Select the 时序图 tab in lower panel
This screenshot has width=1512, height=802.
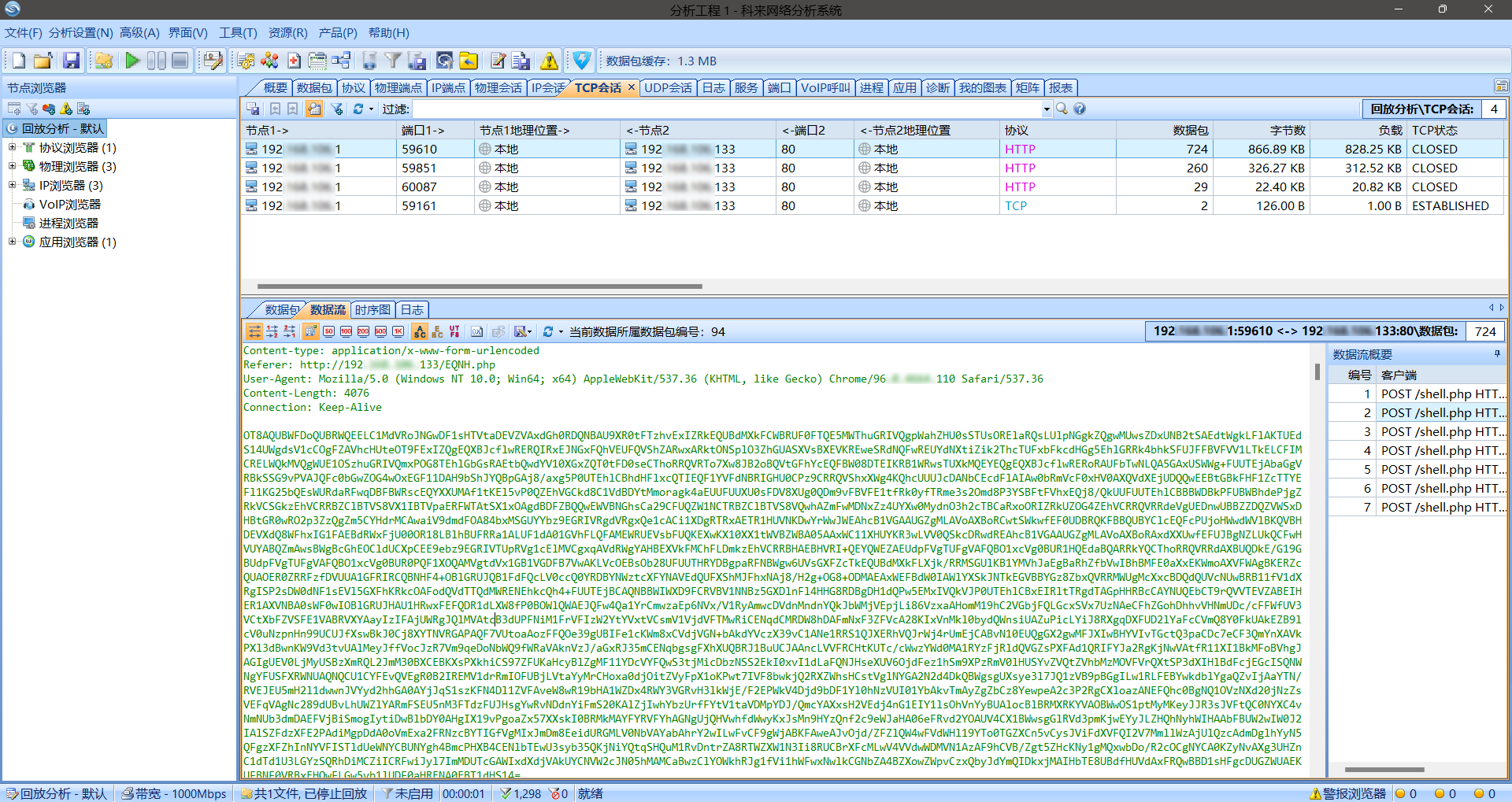click(372, 309)
